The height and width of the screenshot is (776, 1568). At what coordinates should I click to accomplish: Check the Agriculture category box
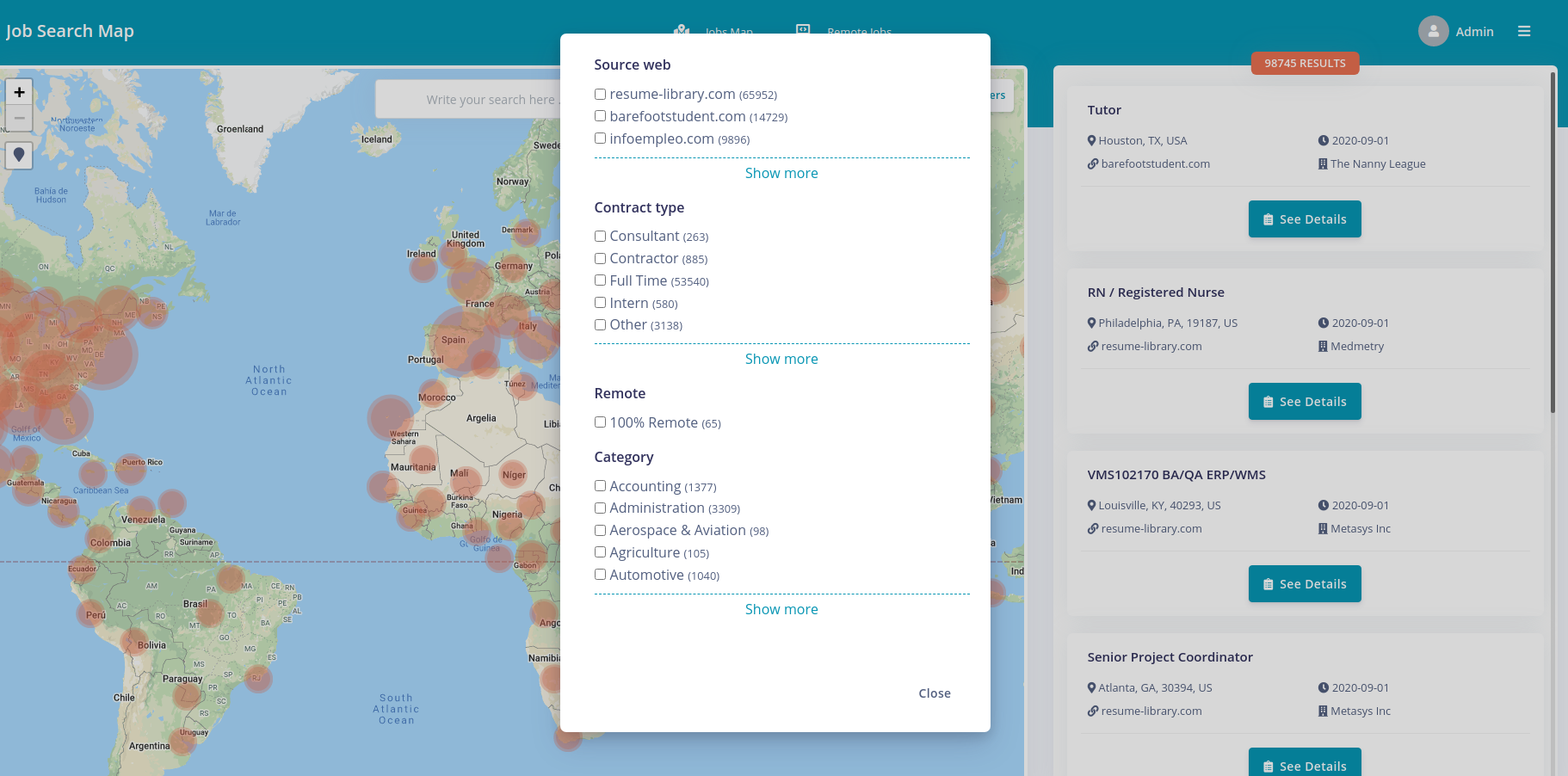(600, 552)
